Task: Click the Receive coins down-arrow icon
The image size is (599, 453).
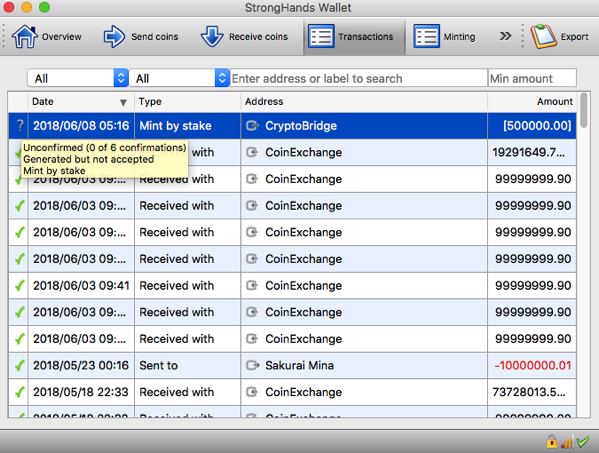Action: coord(212,37)
